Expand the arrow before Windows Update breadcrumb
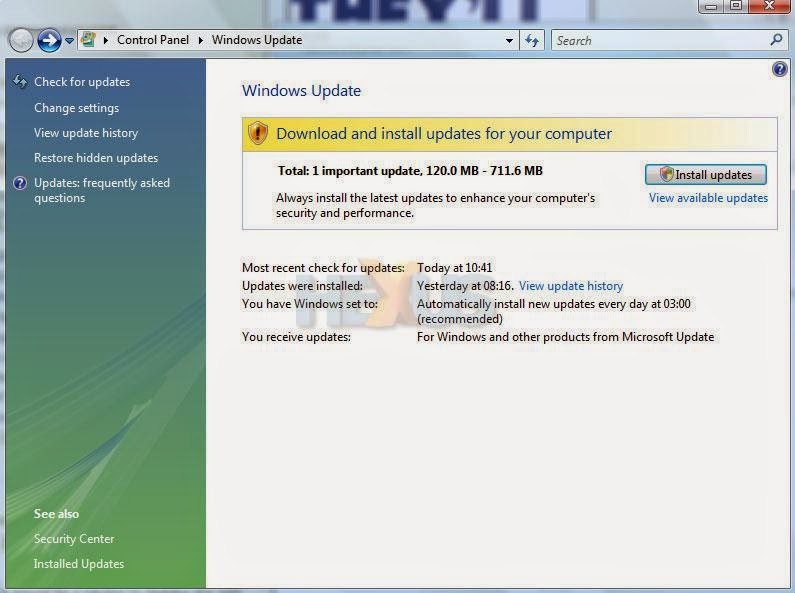Viewport: 795px width, 593px height. tap(201, 40)
